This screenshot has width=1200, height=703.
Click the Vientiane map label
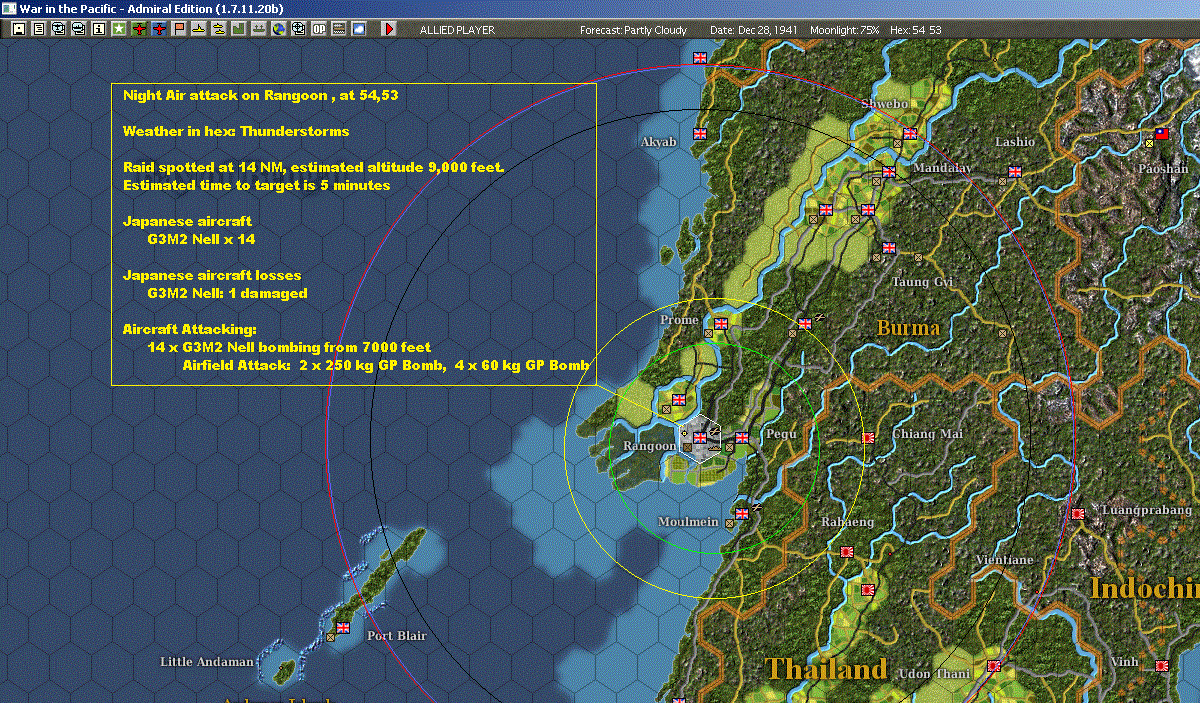coord(1003,560)
